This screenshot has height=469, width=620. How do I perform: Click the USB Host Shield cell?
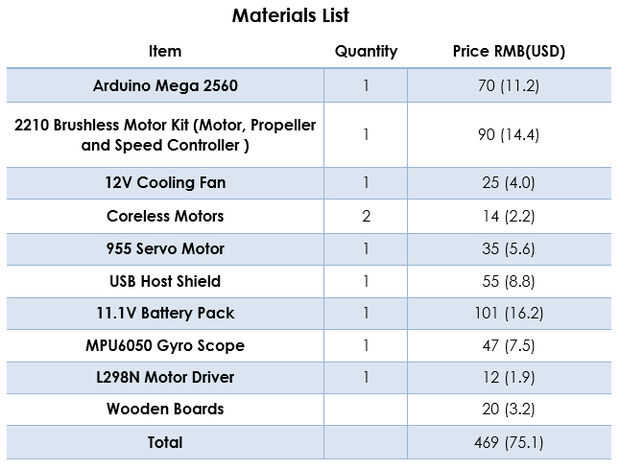click(165, 281)
